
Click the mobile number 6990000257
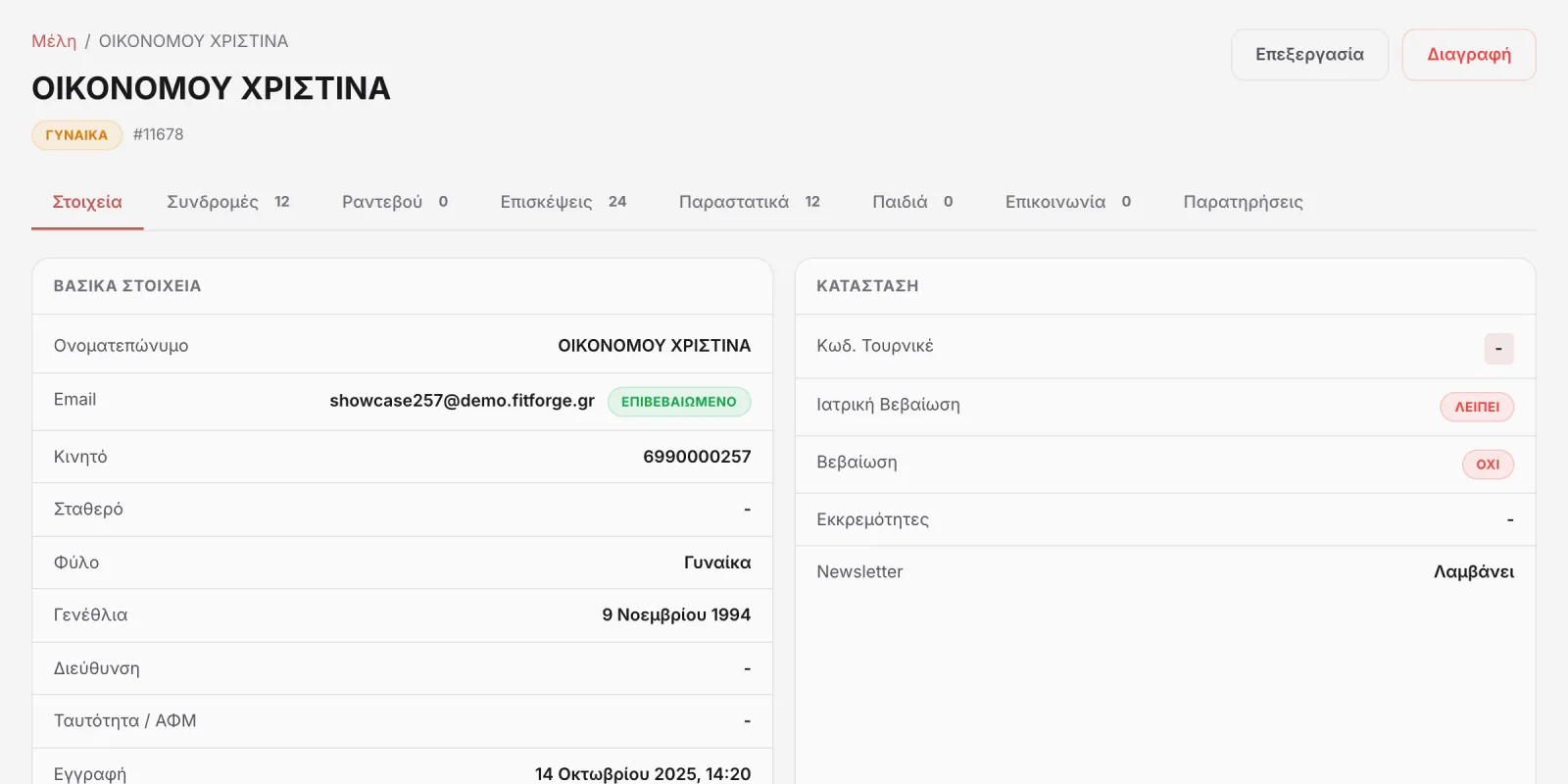pyautogui.click(x=697, y=457)
